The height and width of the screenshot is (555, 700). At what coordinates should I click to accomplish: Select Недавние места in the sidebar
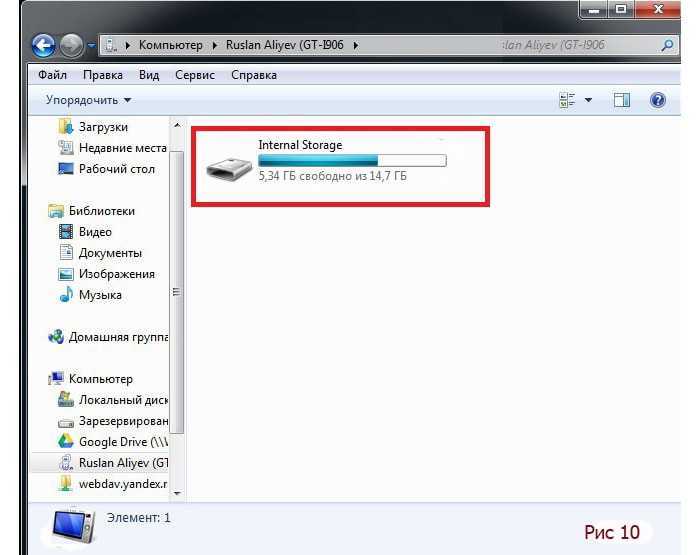tap(123, 148)
